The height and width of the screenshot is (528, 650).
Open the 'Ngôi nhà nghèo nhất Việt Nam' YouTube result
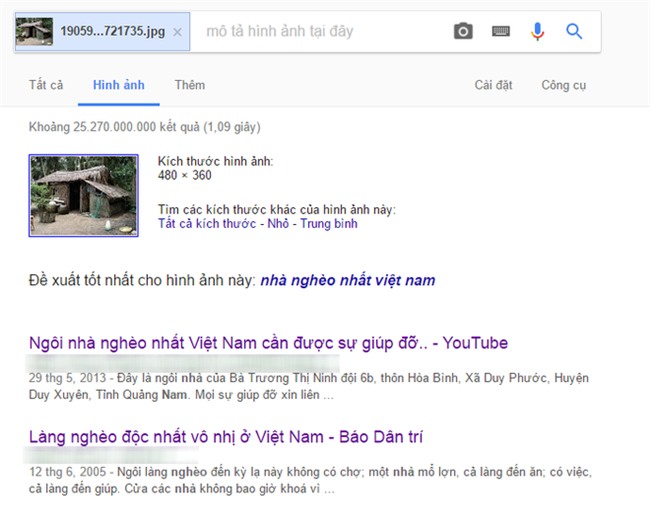(x=268, y=343)
